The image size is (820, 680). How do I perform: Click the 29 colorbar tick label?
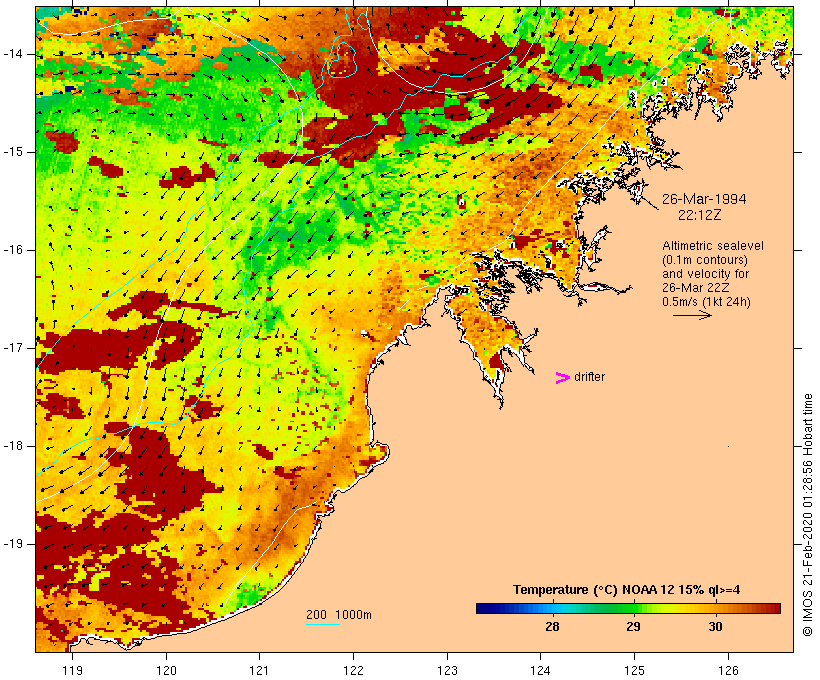(x=633, y=626)
